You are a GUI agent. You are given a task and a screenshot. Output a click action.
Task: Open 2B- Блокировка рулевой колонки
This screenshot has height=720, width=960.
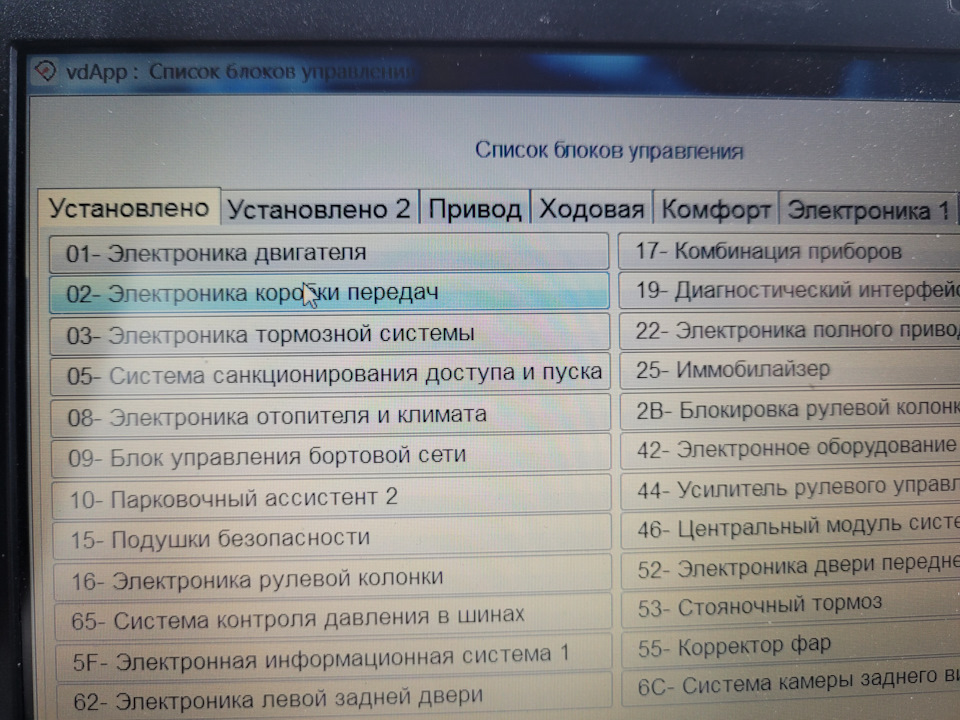point(791,409)
